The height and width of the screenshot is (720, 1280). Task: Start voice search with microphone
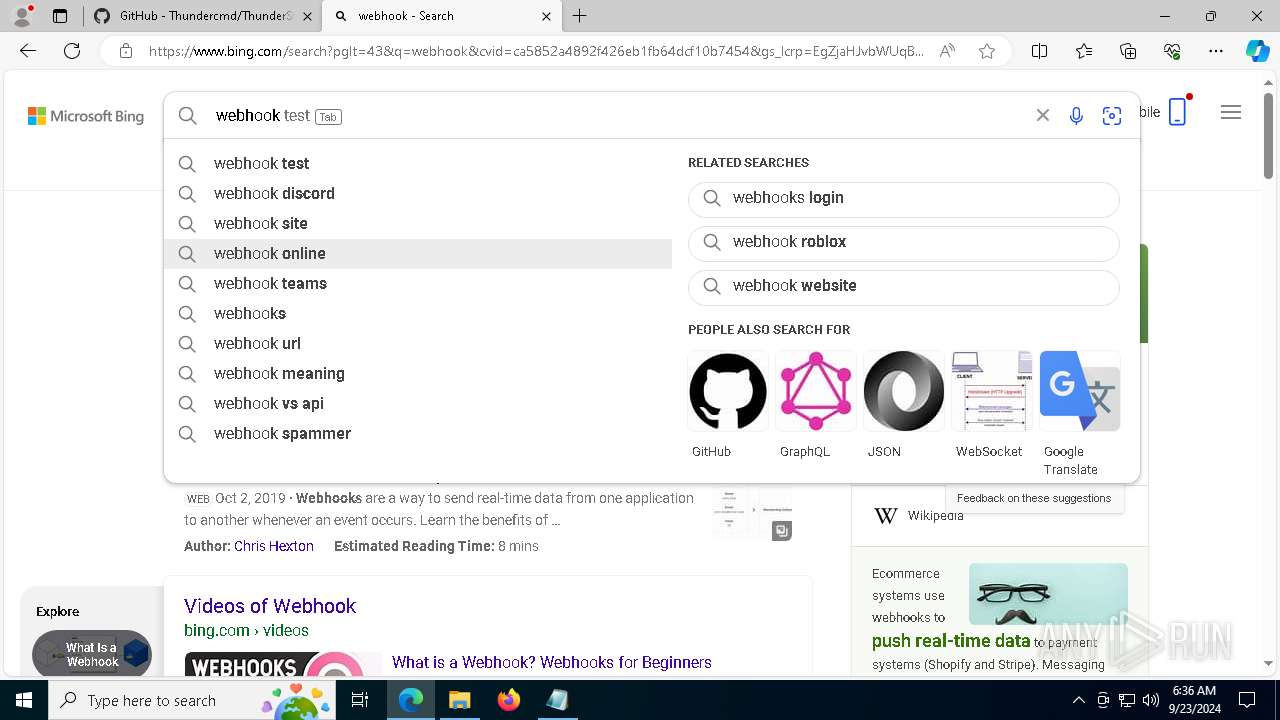click(x=1076, y=116)
